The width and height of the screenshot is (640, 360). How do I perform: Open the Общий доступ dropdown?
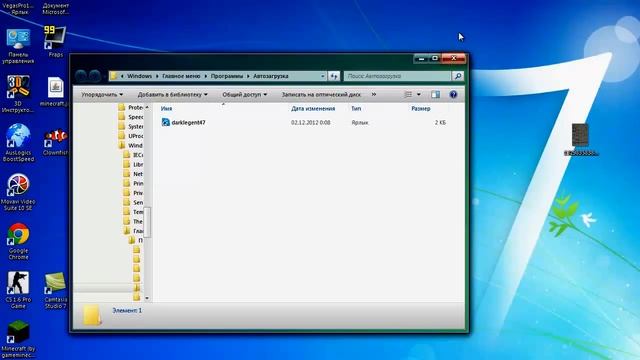[244, 94]
